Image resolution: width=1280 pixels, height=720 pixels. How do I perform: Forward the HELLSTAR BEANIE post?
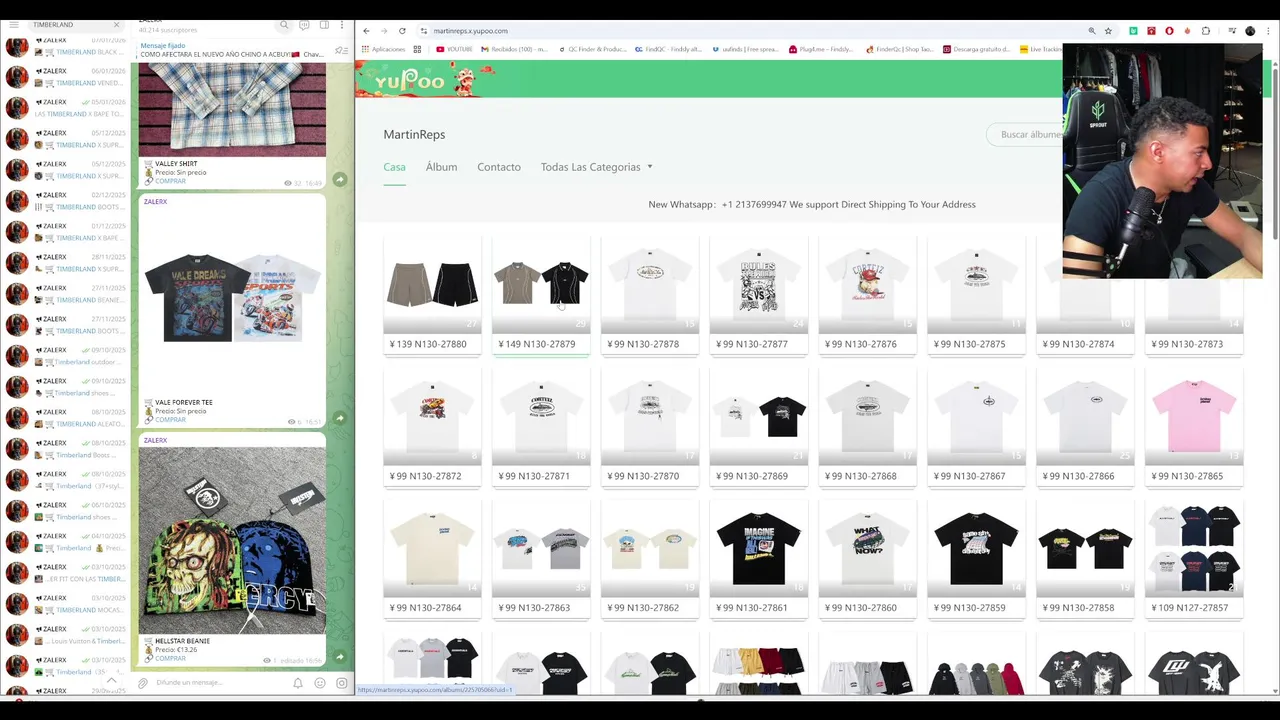pyautogui.click(x=340, y=657)
